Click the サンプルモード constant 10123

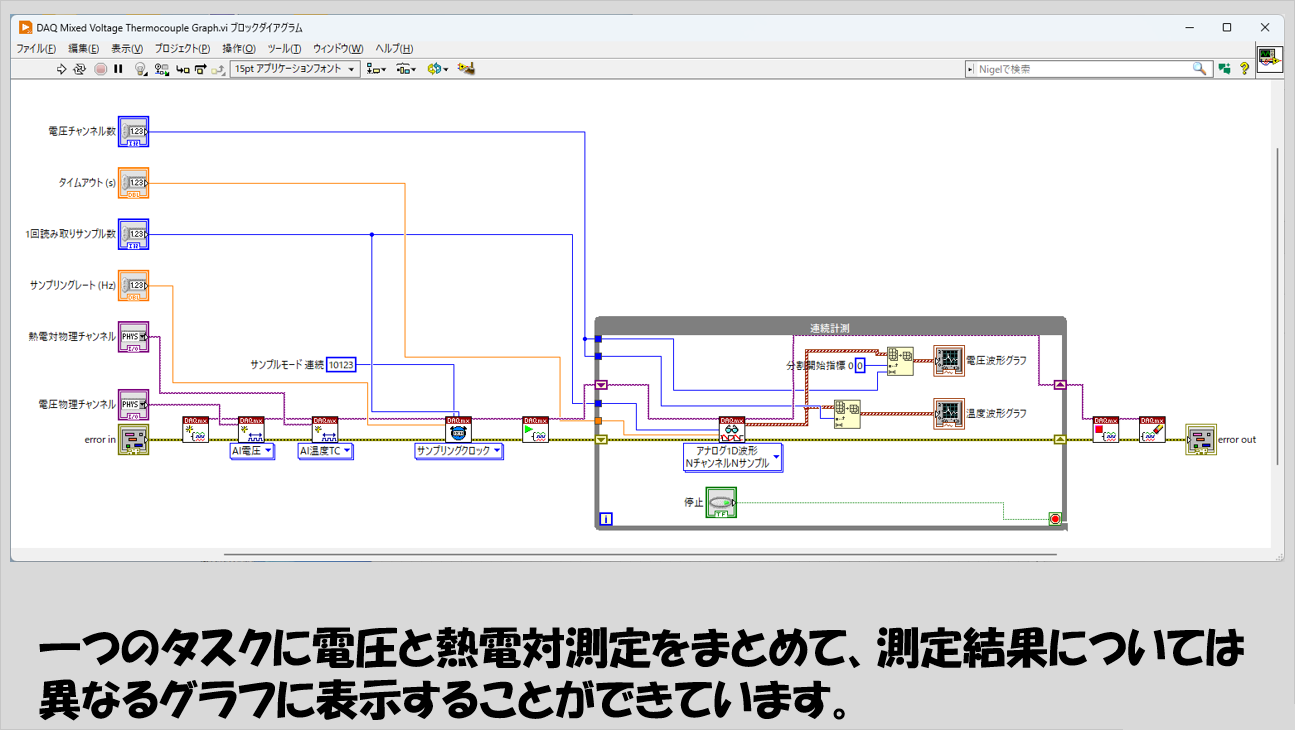[341, 365]
